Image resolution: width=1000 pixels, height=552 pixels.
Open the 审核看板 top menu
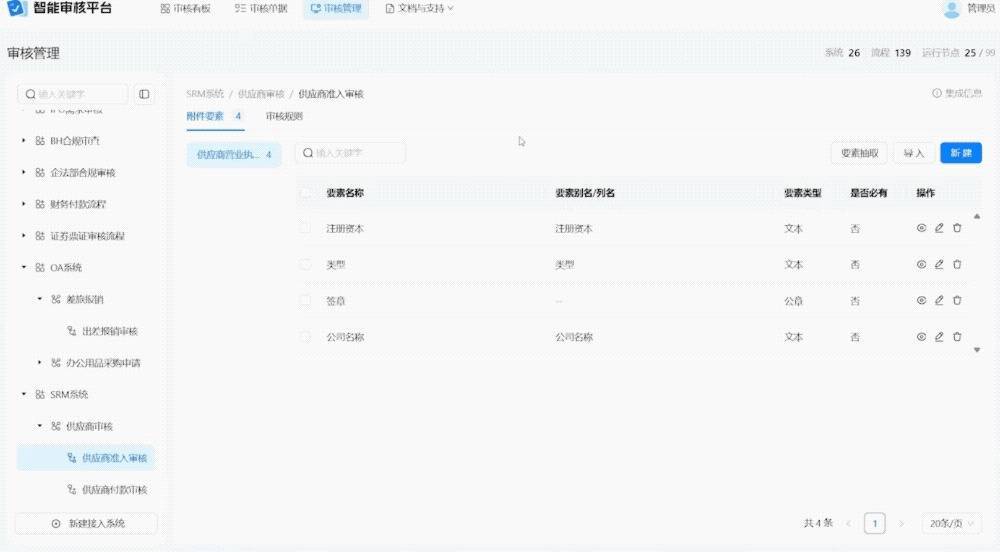(x=186, y=8)
